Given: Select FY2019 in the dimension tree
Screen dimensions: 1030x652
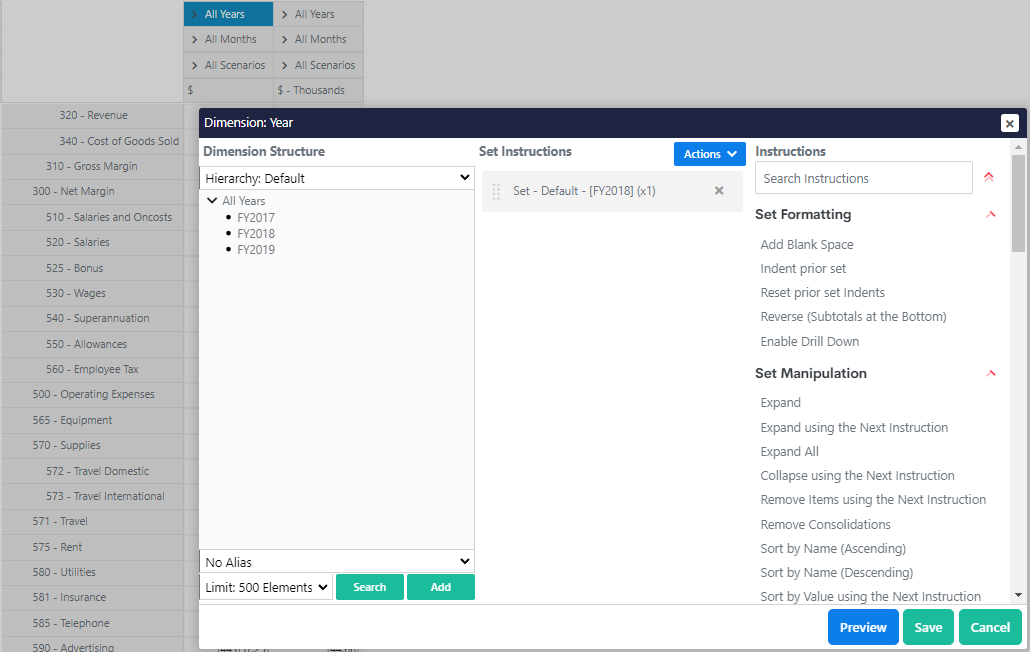Looking at the screenshot, I should (255, 249).
